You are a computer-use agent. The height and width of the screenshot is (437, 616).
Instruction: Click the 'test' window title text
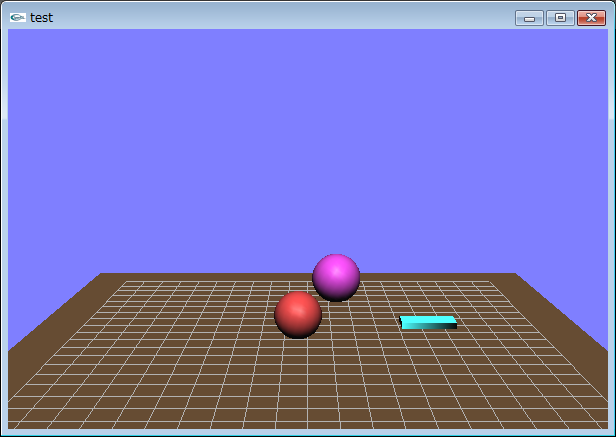pyautogui.click(x=41, y=18)
